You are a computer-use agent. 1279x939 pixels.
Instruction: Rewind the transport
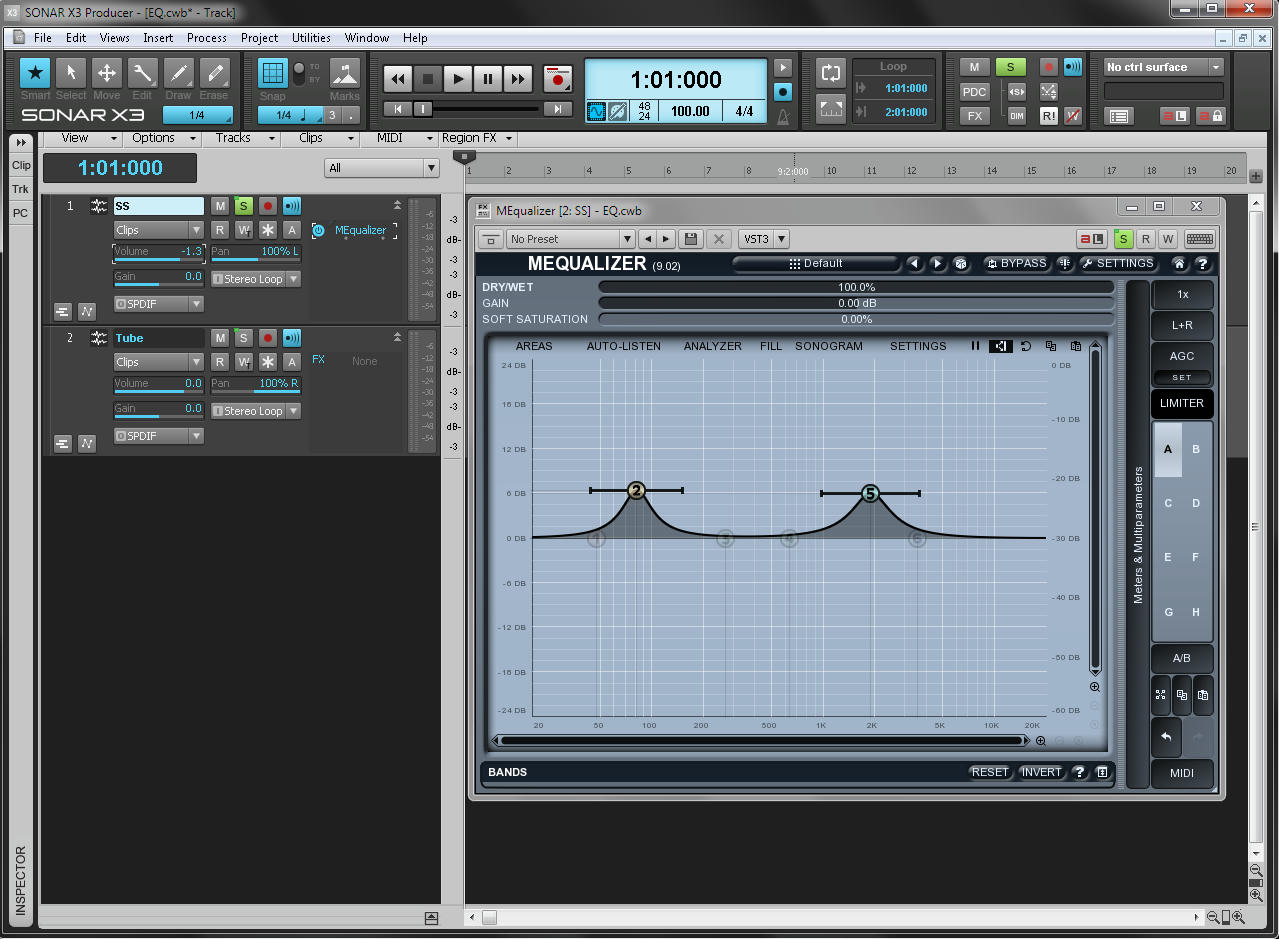pyautogui.click(x=398, y=79)
